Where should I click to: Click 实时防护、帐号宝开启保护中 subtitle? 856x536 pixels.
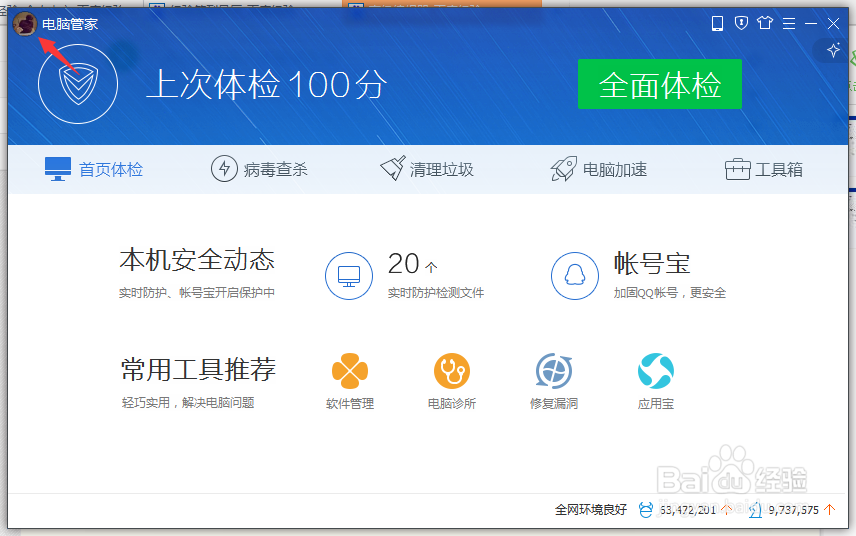[x=197, y=293]
